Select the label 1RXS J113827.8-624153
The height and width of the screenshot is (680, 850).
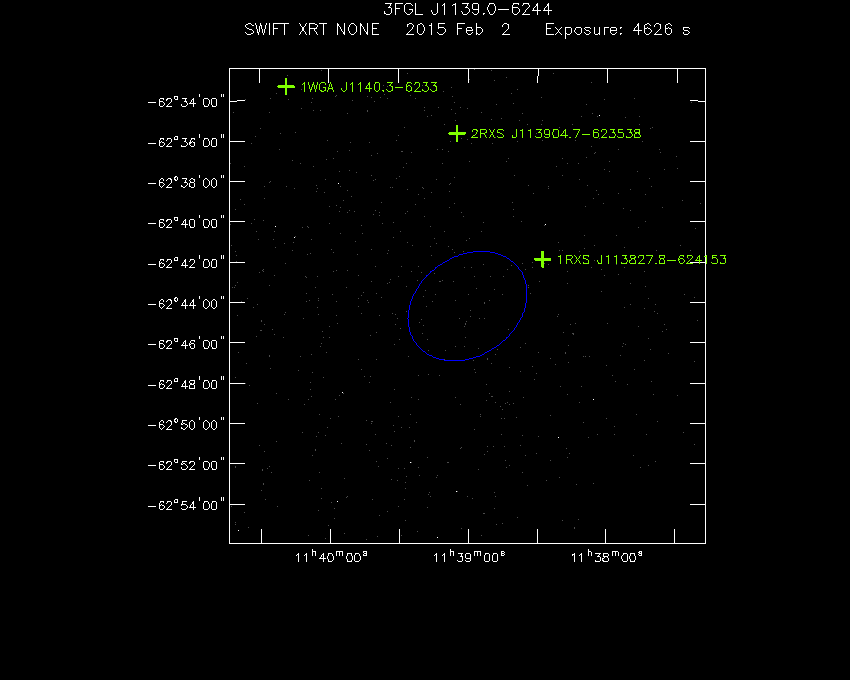click(642, 260)
